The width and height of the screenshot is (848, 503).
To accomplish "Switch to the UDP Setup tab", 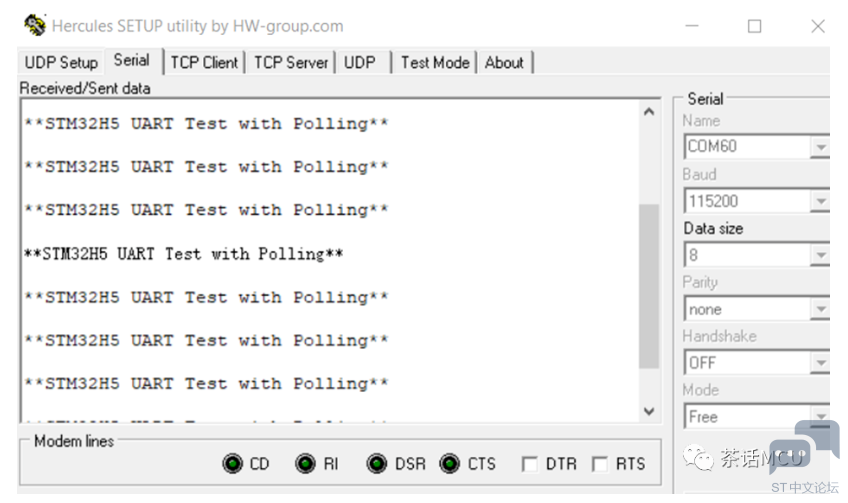I will [x=61, y=63].
